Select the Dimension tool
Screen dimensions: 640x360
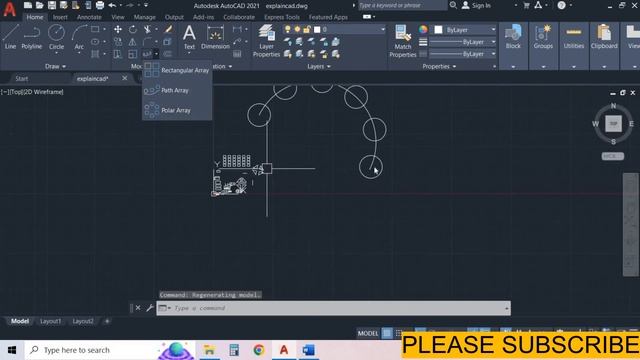point(215,37)
